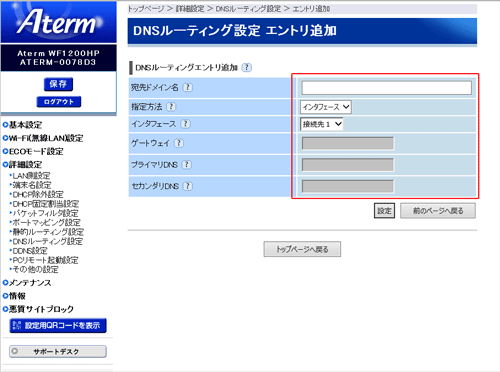Open help icon for ゲートウェイ

coord(179,143)
